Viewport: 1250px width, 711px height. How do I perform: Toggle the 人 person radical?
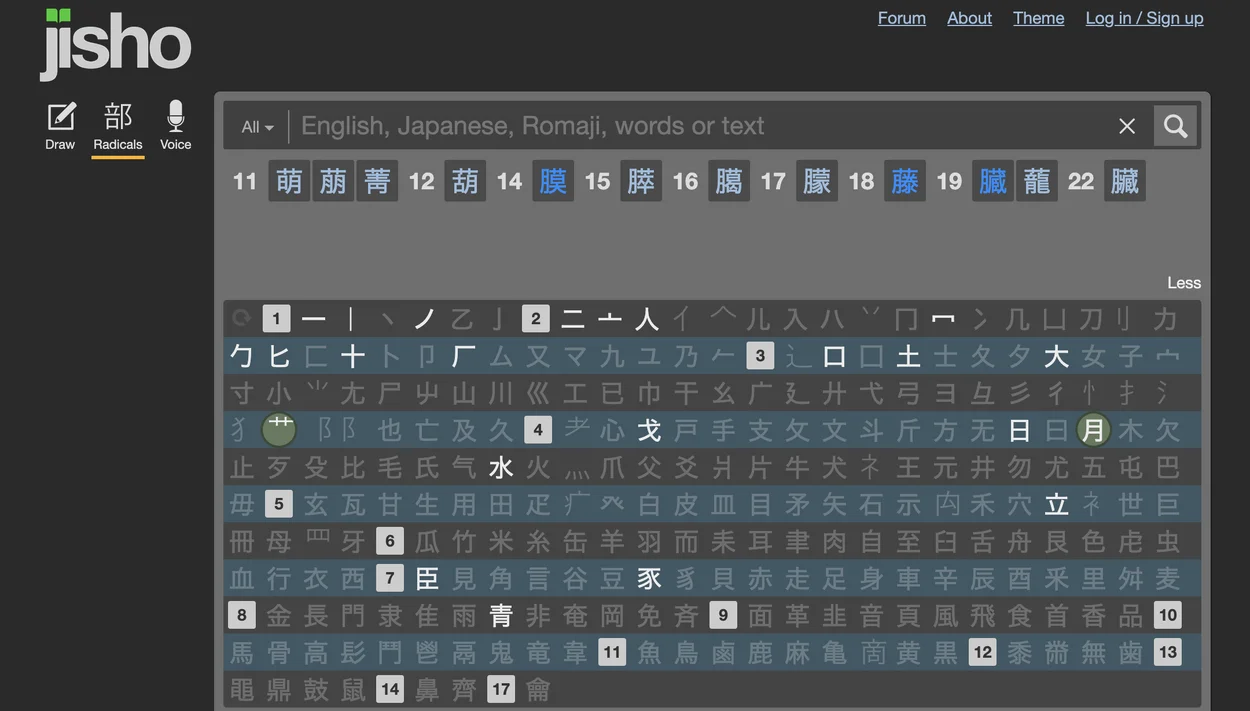click(647, 319)
